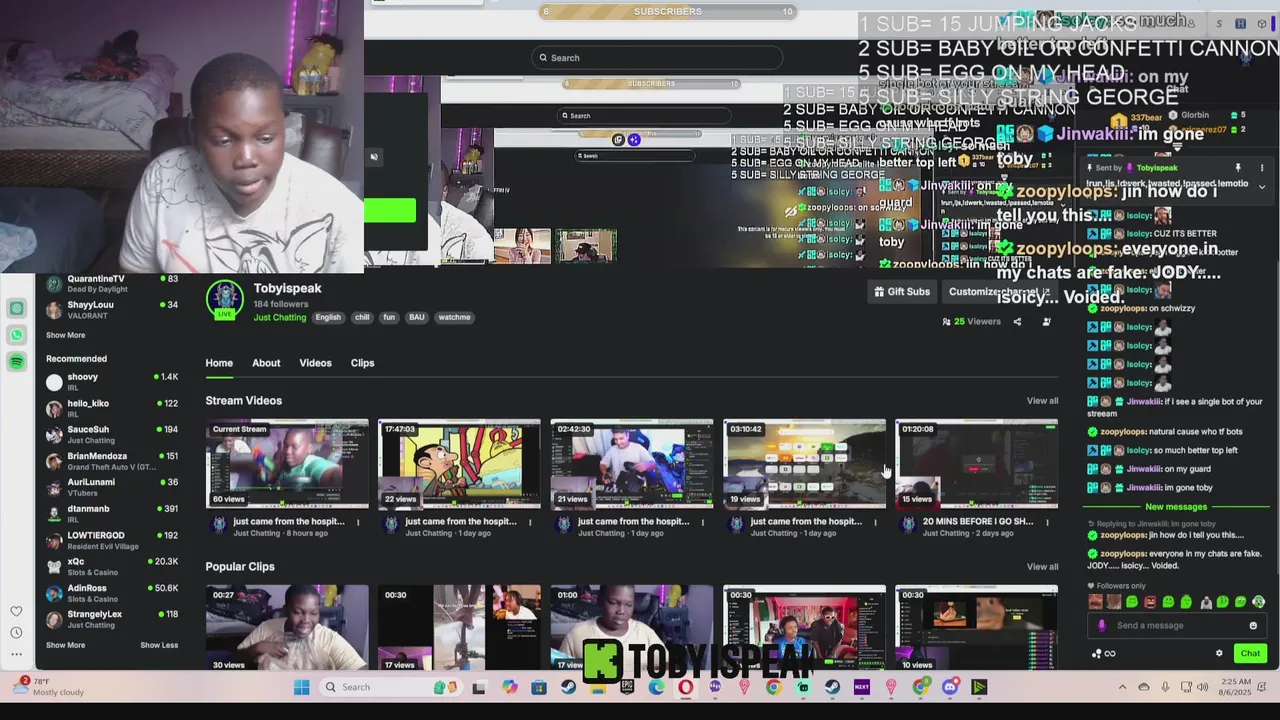
Task: Open options for 20 MINS BEFORE video
Action: pos(1047,521)
